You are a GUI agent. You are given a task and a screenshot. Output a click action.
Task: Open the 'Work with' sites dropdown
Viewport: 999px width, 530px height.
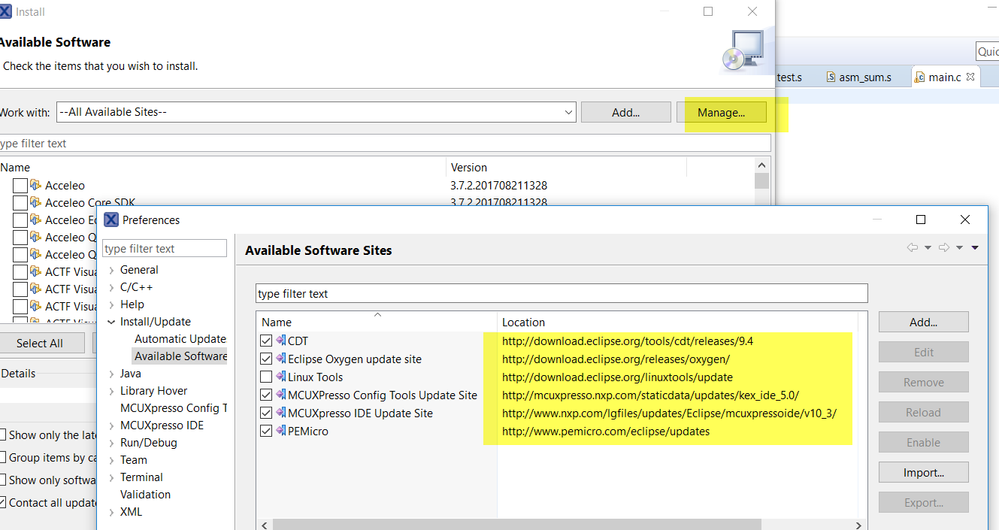pyautogui.click(x=568, y=112)
